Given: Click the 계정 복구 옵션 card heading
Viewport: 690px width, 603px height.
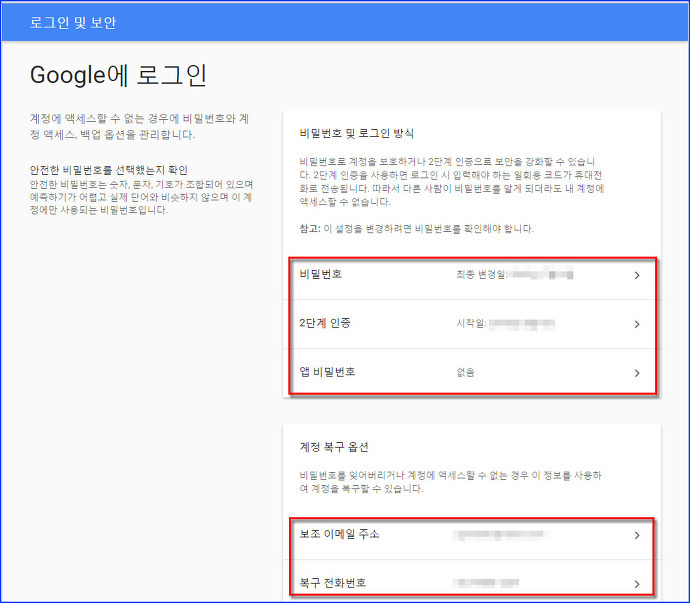Looking at the screenshot, I should pyautogui.click(x=334, y=447).
